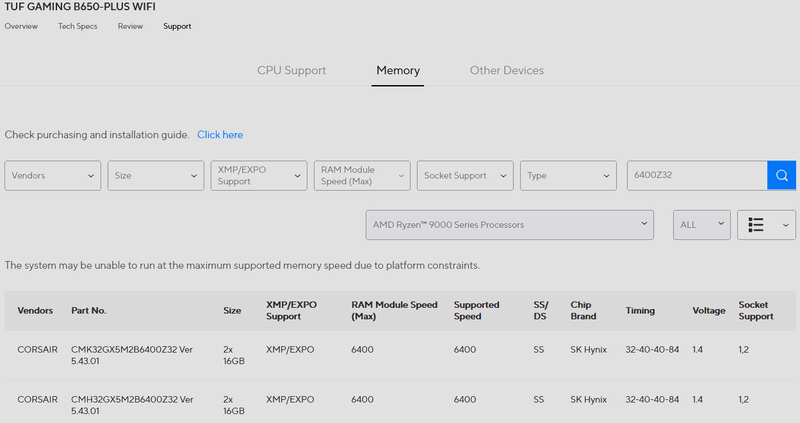The height and width of the screenshot is (423, 800).
Task: Switch to the CPU Support tab
Action: (291, 71)
